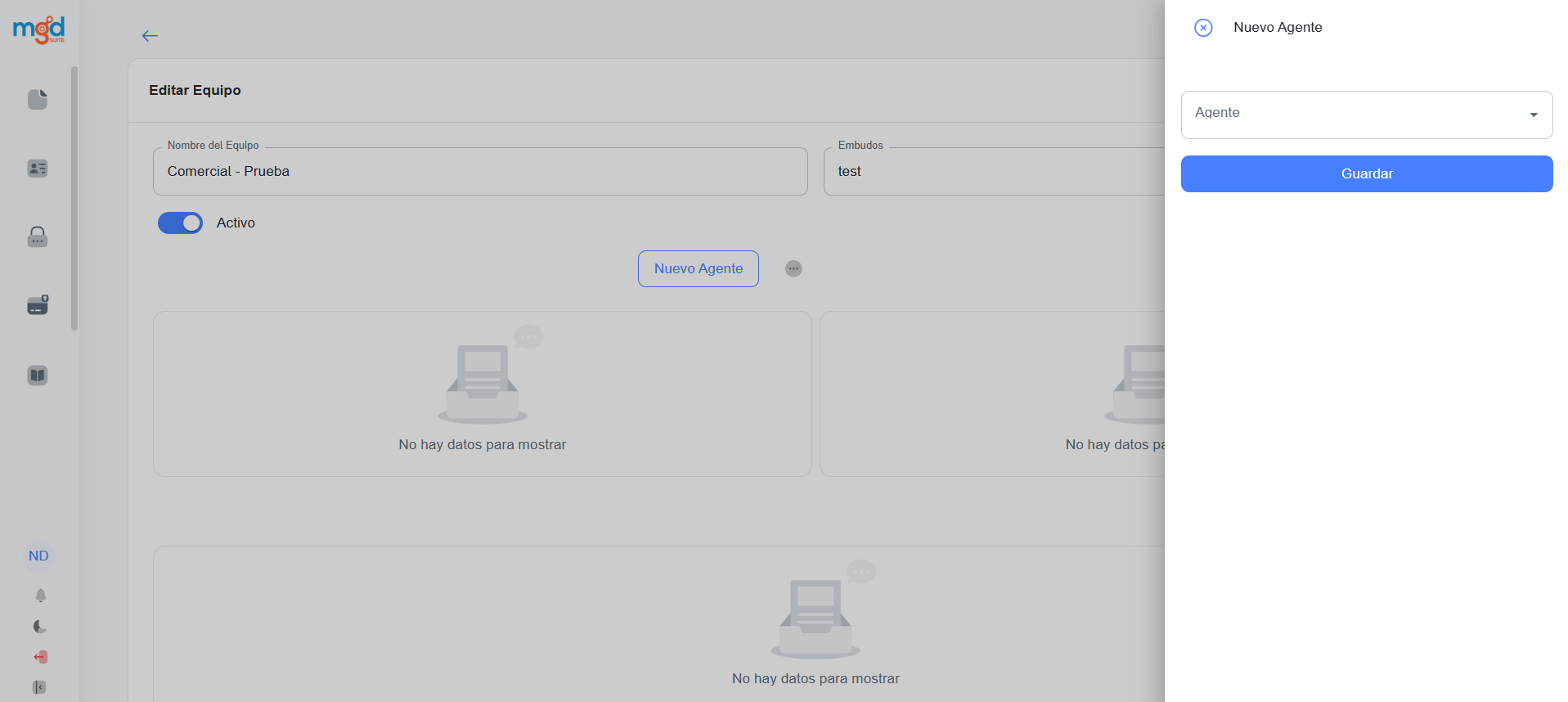Open the padlock password sidebar icon

pos(38,237)
